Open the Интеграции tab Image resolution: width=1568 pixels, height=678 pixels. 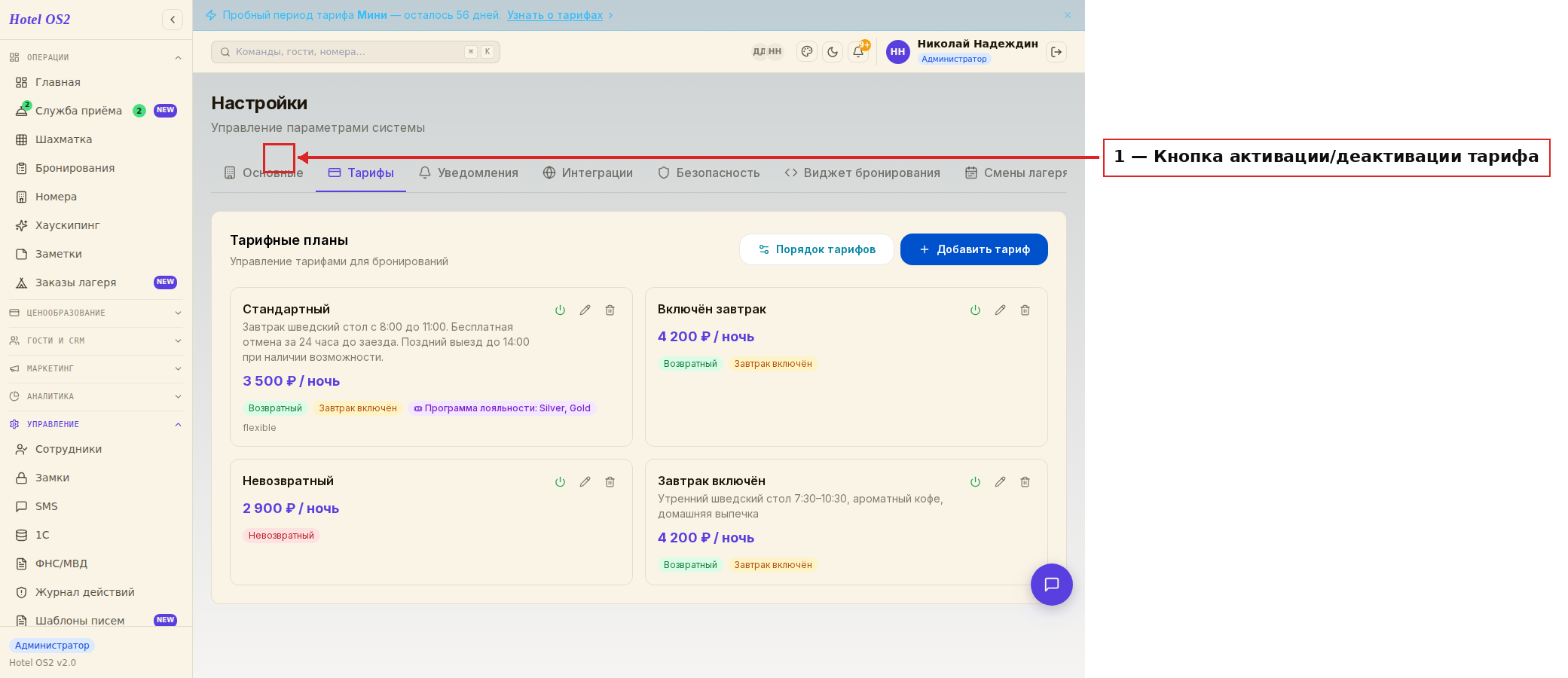click(588, 173)
